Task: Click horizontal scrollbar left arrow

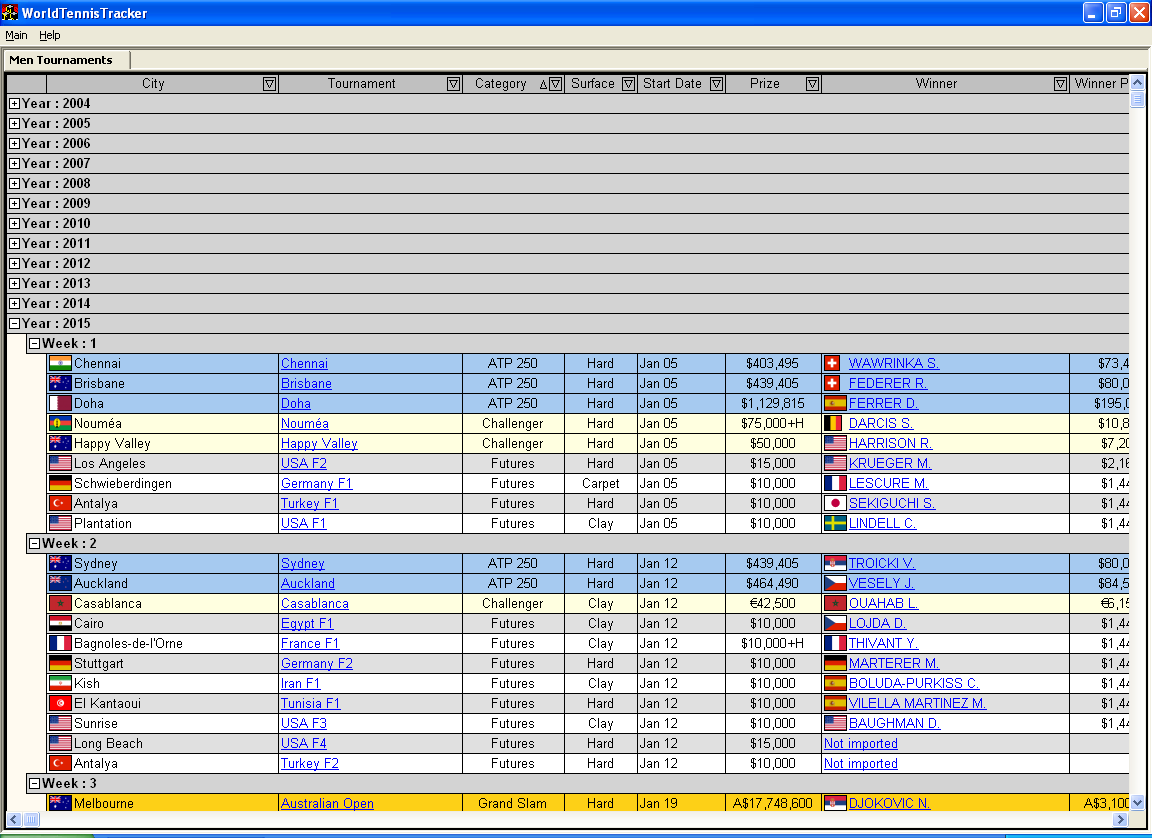Action: tap(14, 820)
